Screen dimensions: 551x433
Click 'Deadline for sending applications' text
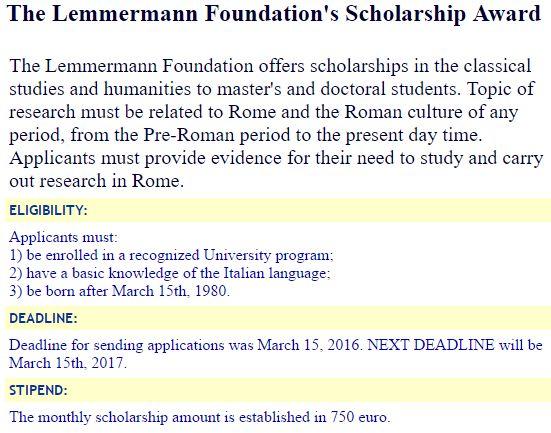116,345
